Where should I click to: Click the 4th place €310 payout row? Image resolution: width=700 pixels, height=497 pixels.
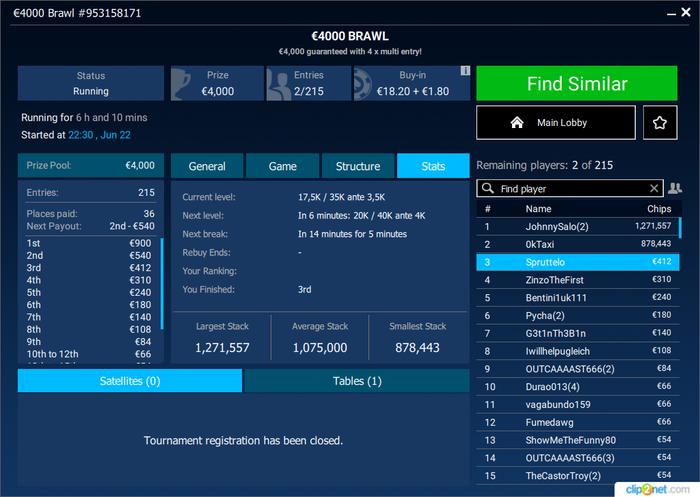click(x=89, y=280)
